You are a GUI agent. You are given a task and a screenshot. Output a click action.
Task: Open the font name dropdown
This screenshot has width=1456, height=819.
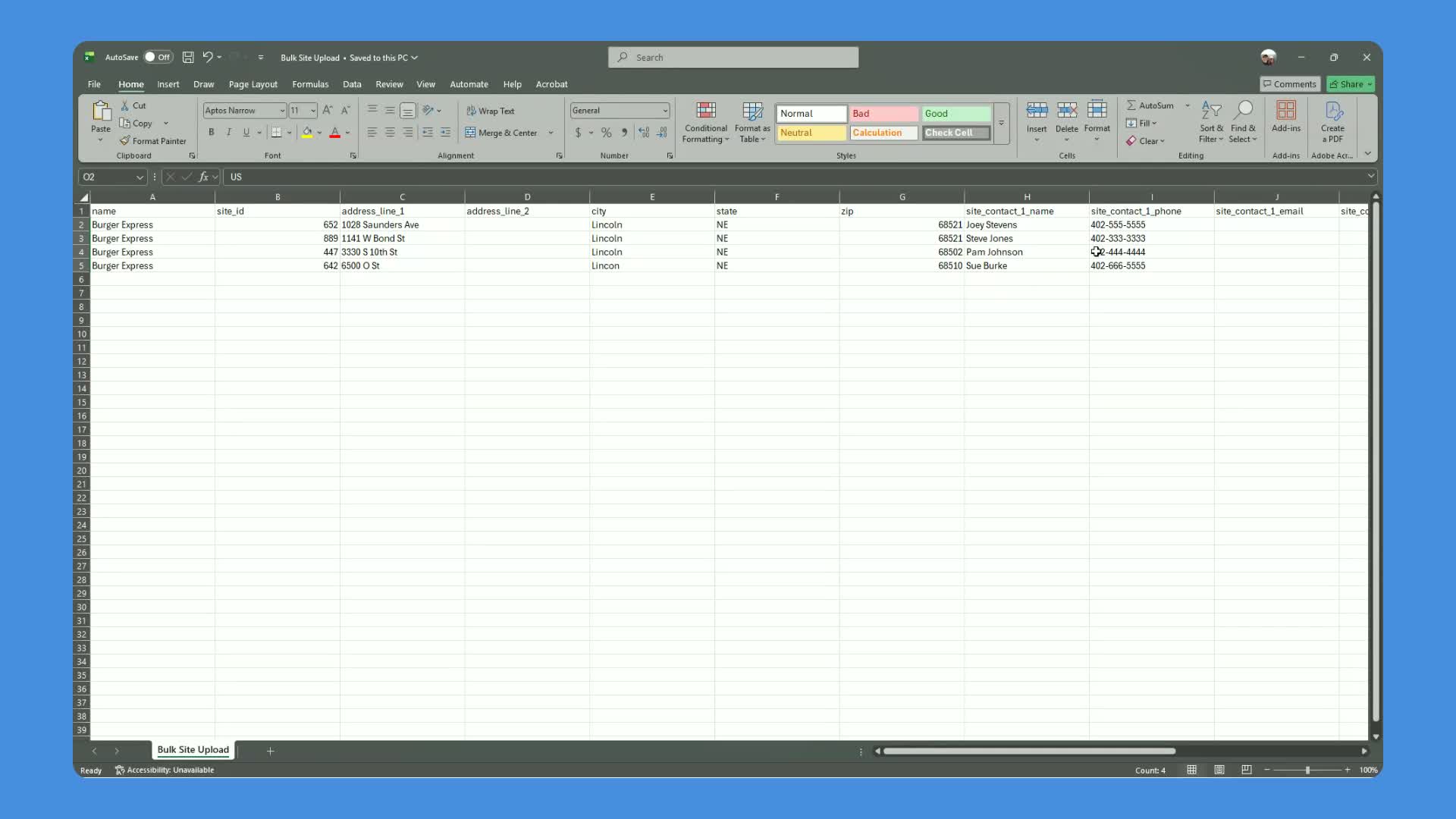point(282,111)
